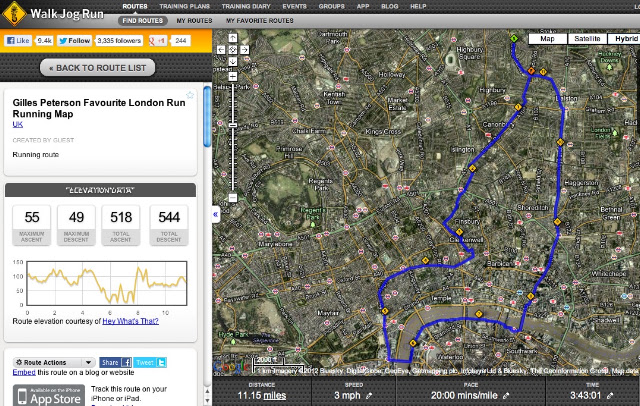The width and height of the screenshot is (640, 406).
Task: Click the 55 maximum ascent value
Action: [x=32, y=217]
